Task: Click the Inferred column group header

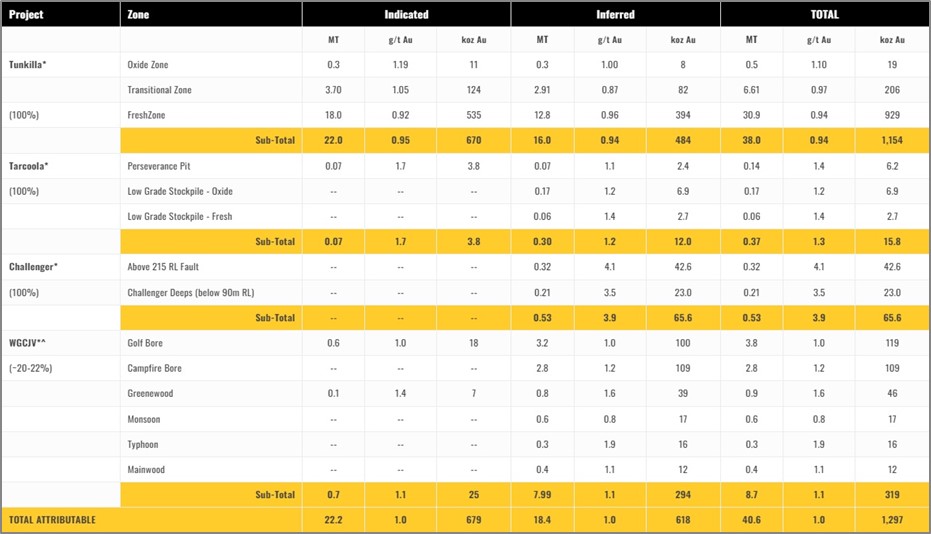Action: click(615, 15)
